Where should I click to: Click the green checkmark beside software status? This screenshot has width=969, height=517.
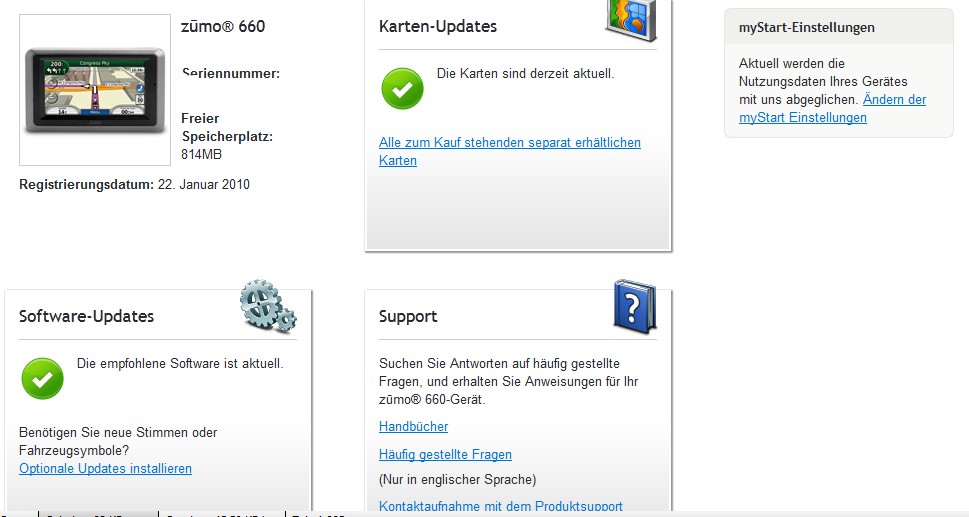click(43, 378)
